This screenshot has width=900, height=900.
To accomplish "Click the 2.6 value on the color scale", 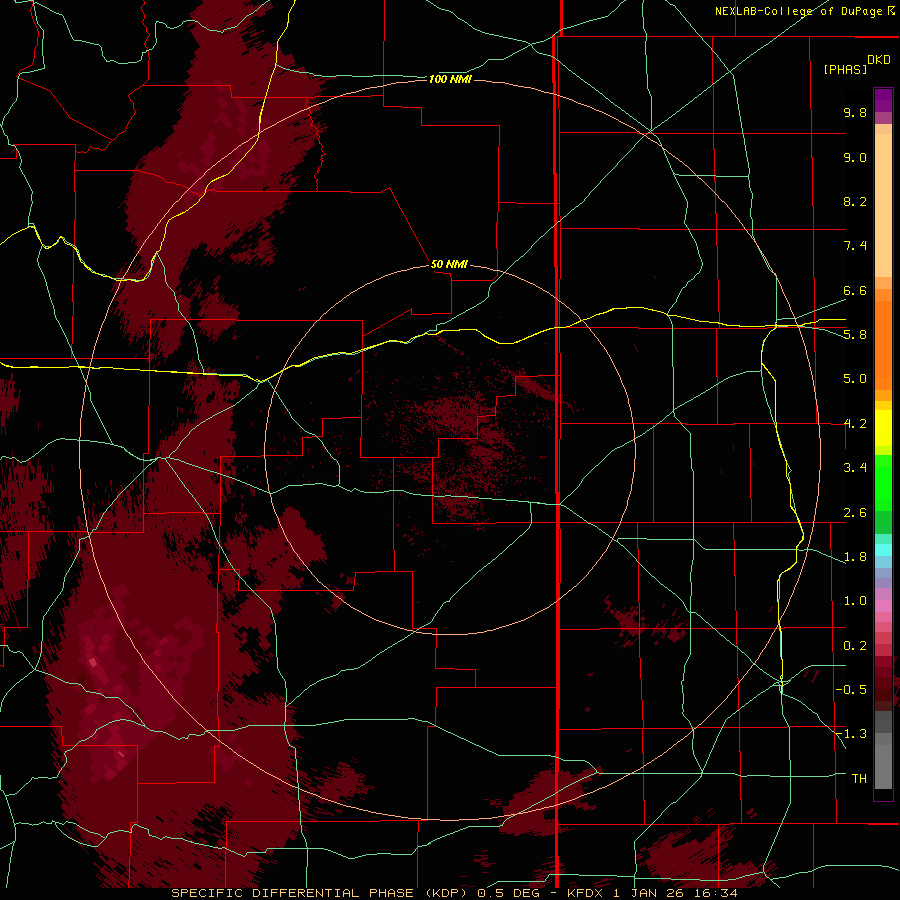I will [x=855, y=513].
